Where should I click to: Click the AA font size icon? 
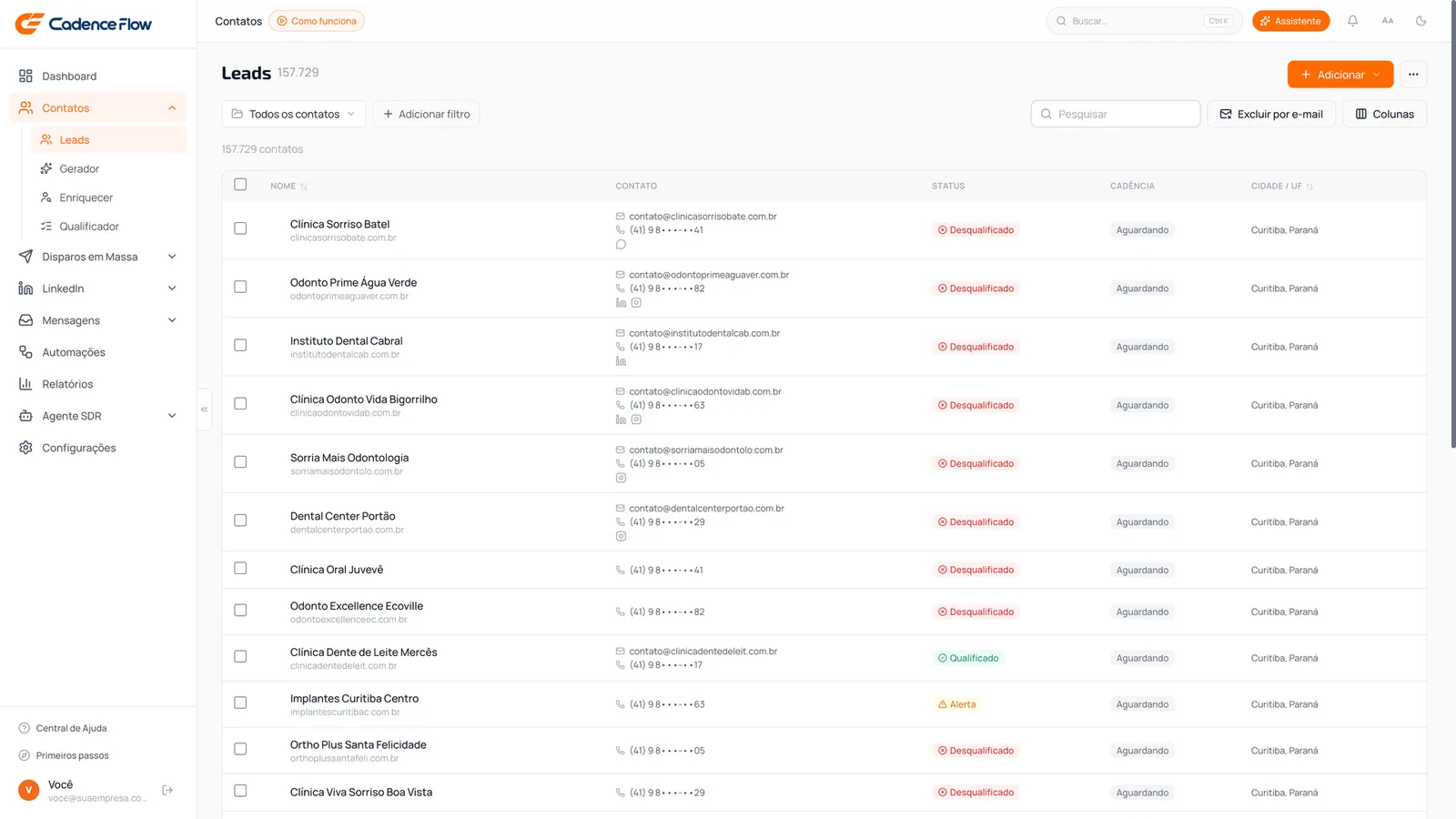(1388, 21)
